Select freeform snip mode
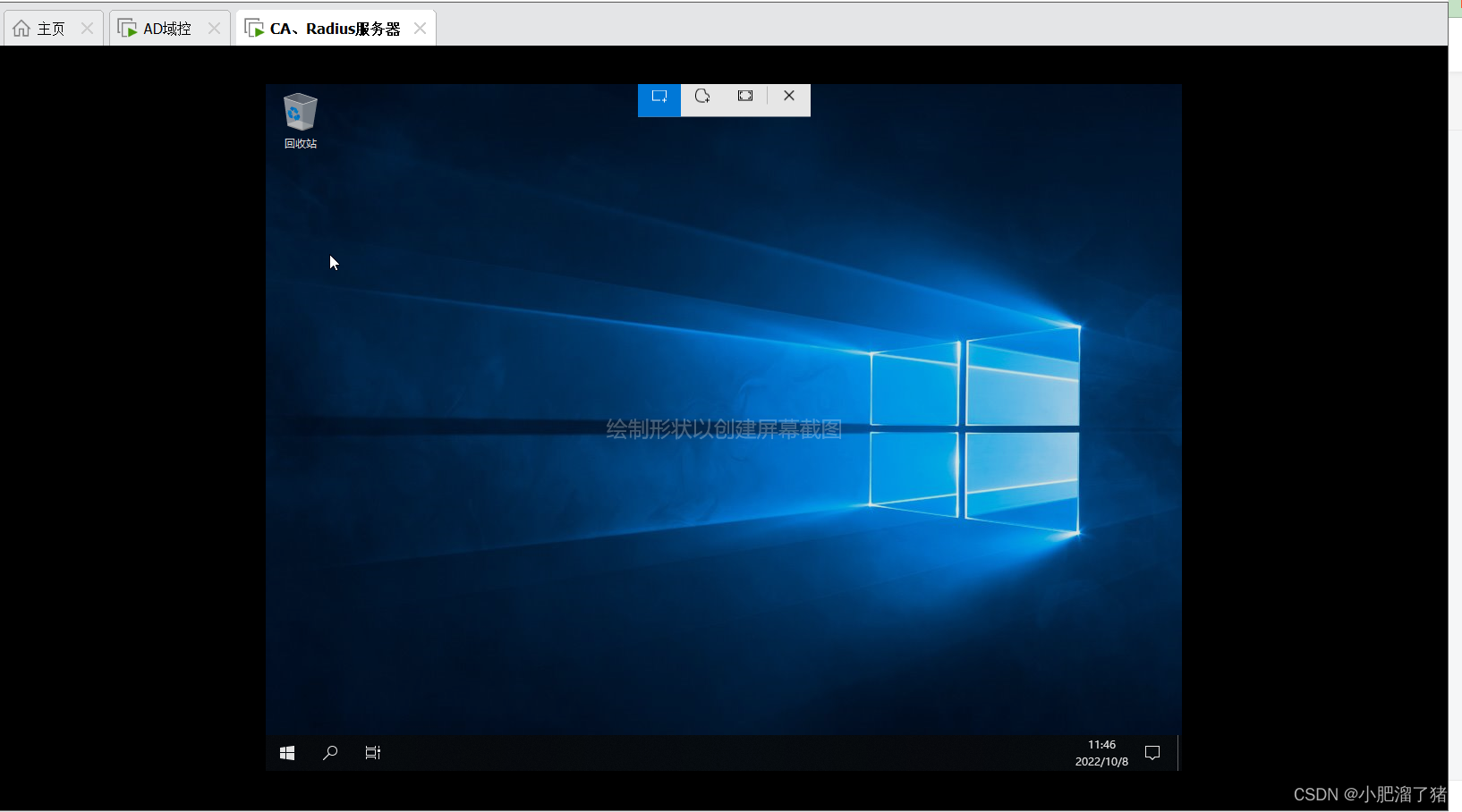The height and width of the screenshot is (812, 1462). (702, 97)
